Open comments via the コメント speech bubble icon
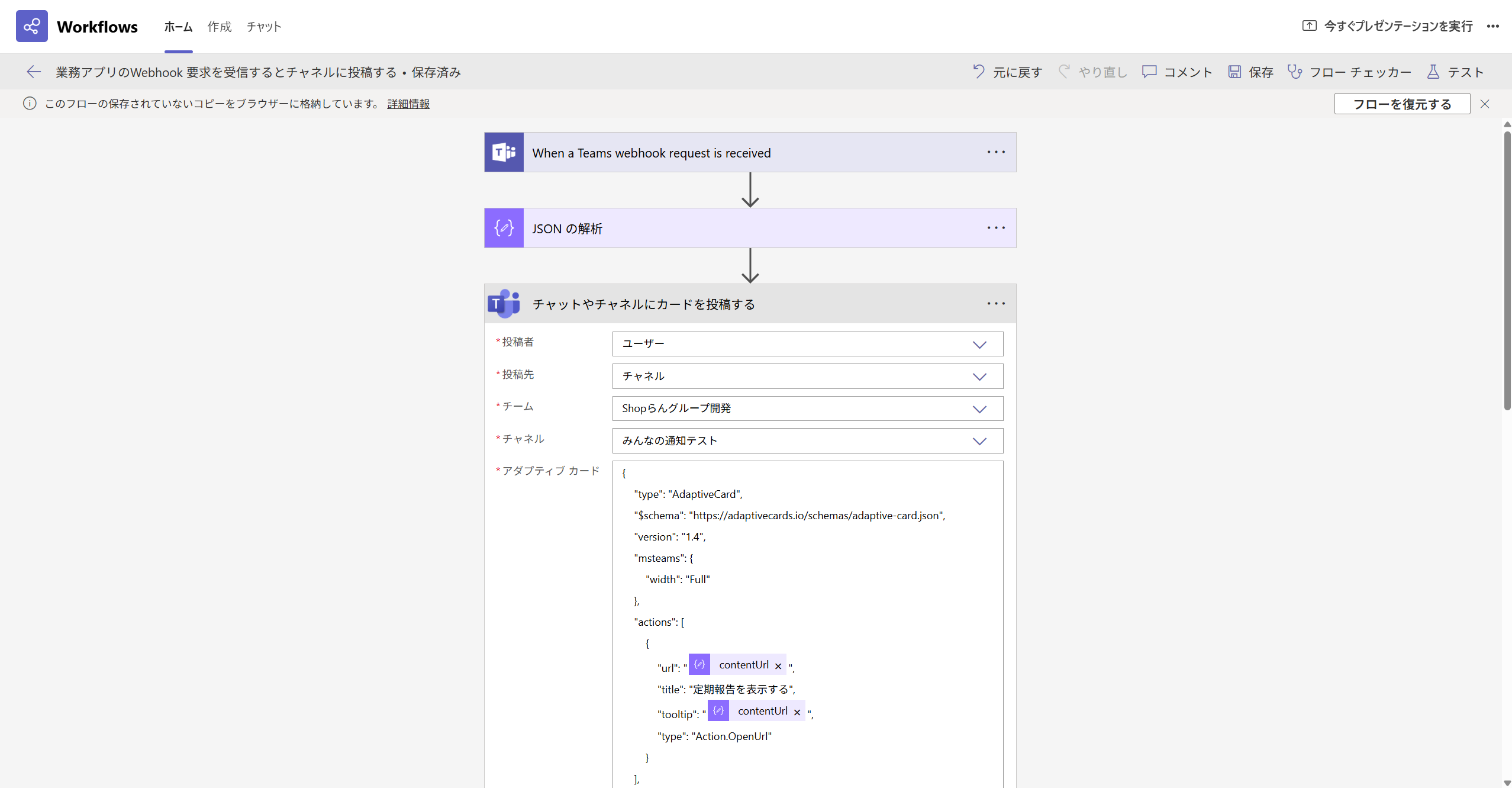This screenshot has width=1512, height=788. 1149,72
